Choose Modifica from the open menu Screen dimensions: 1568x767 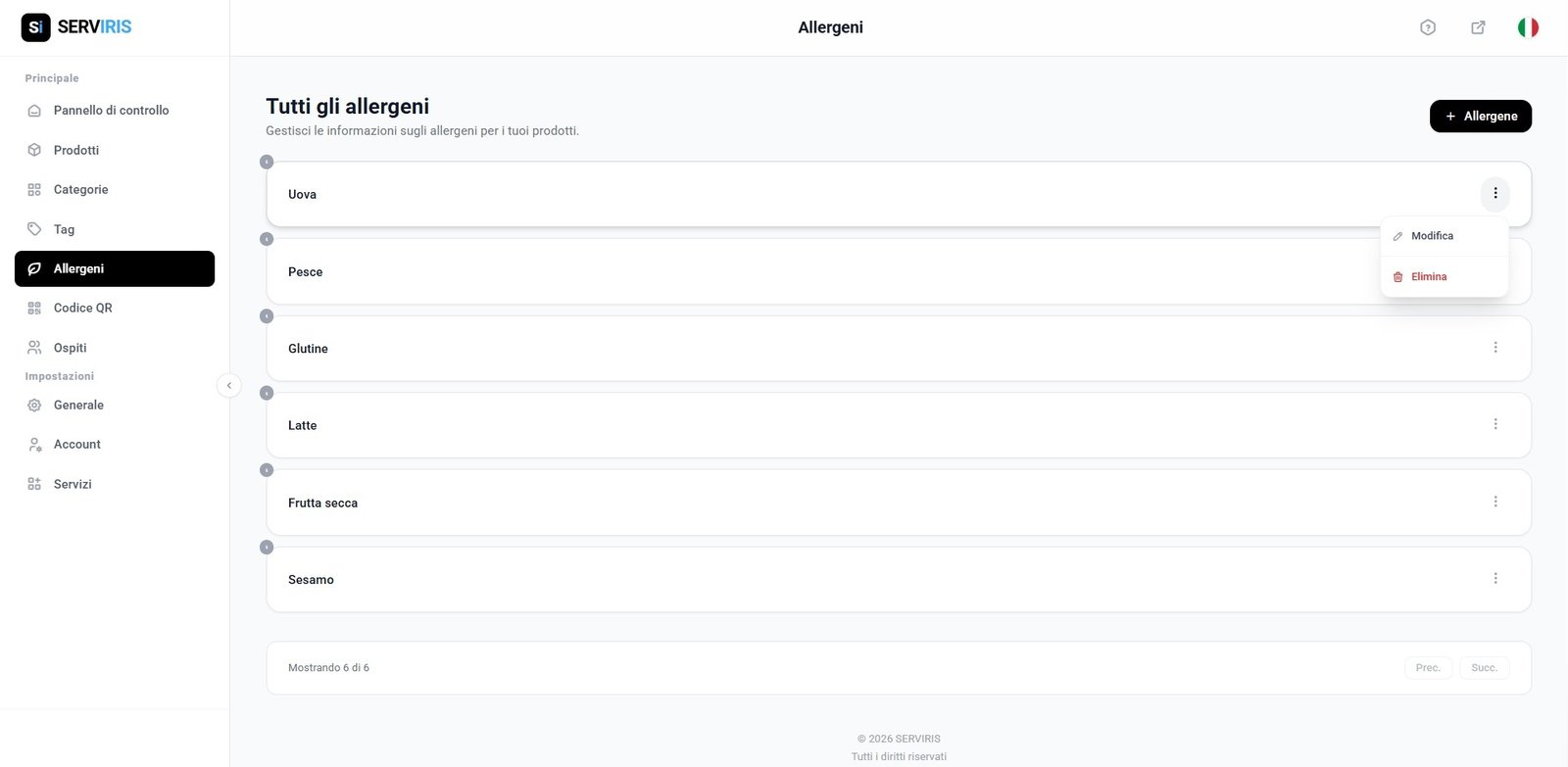[1432, 235]
